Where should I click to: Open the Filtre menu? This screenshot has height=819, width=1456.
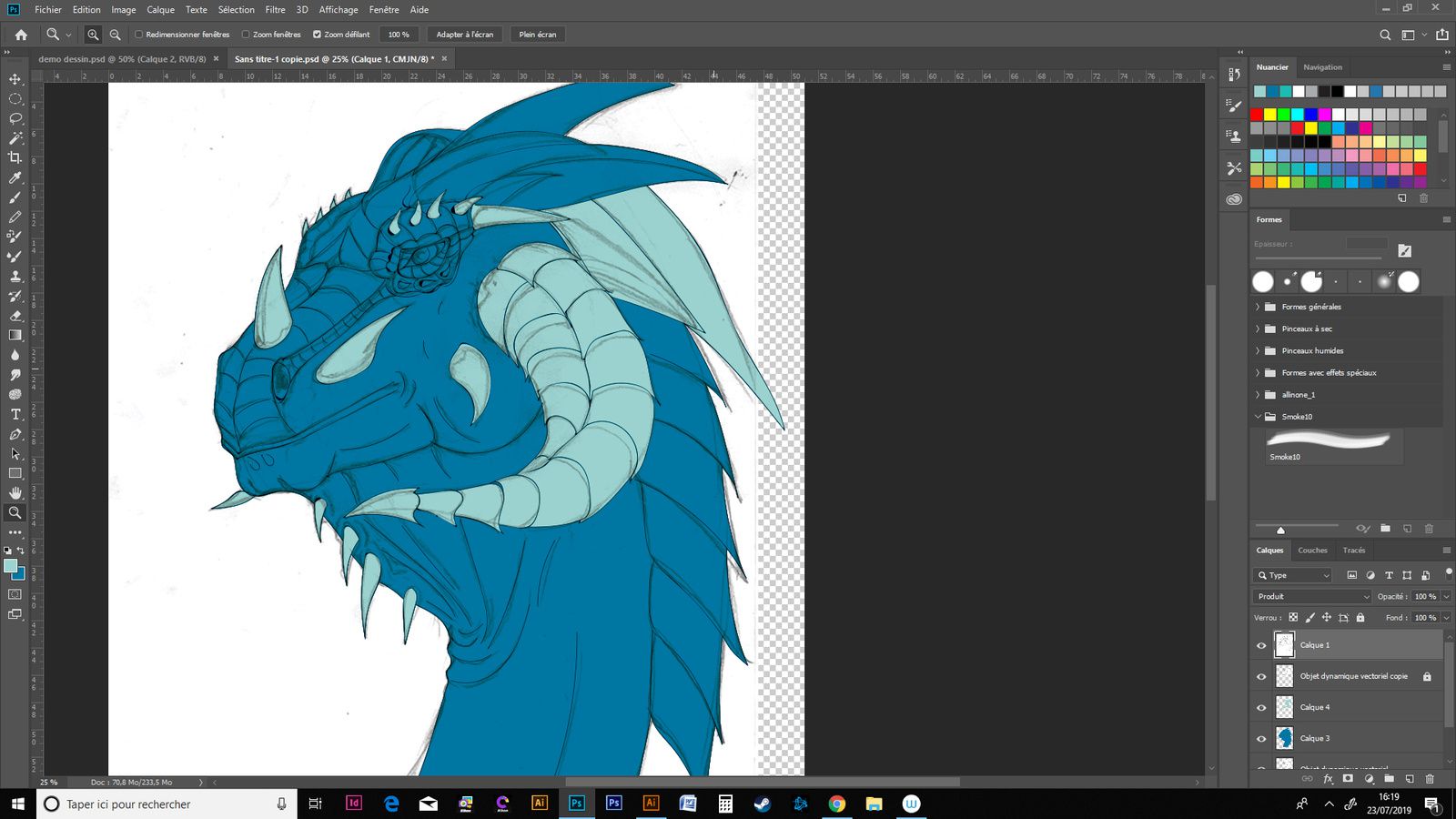point(275,9)
